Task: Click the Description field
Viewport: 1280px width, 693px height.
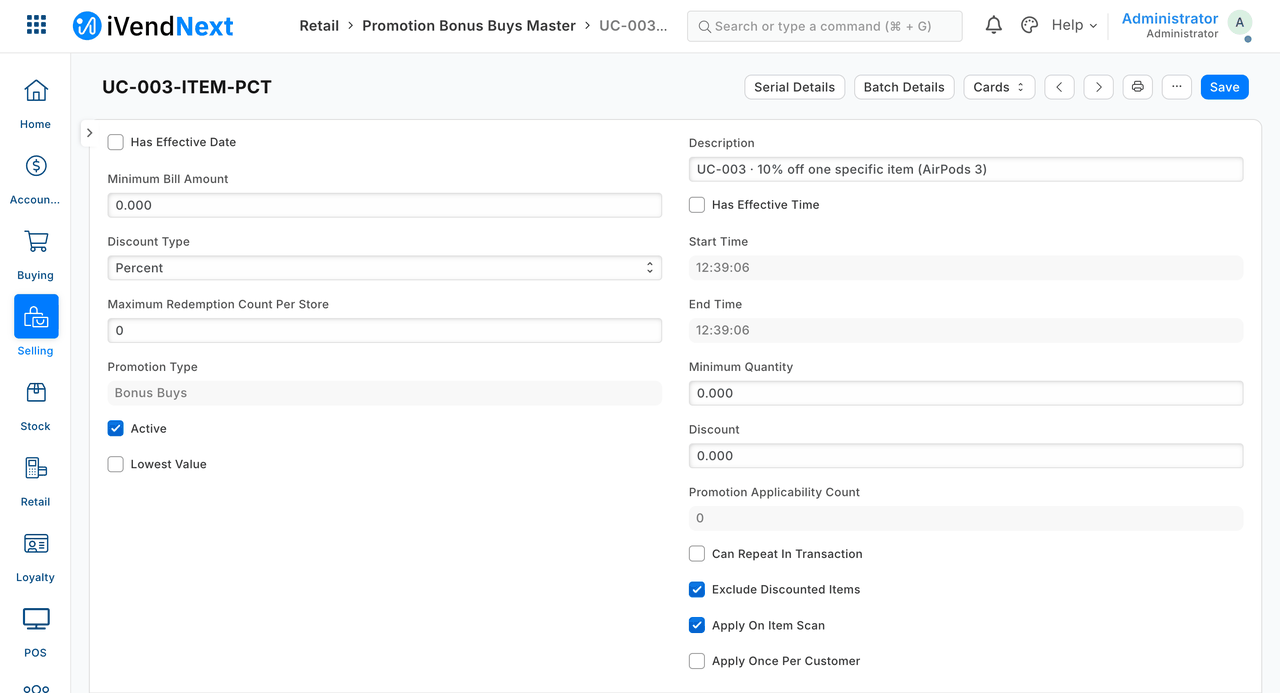Action: (x=966, y=169)
